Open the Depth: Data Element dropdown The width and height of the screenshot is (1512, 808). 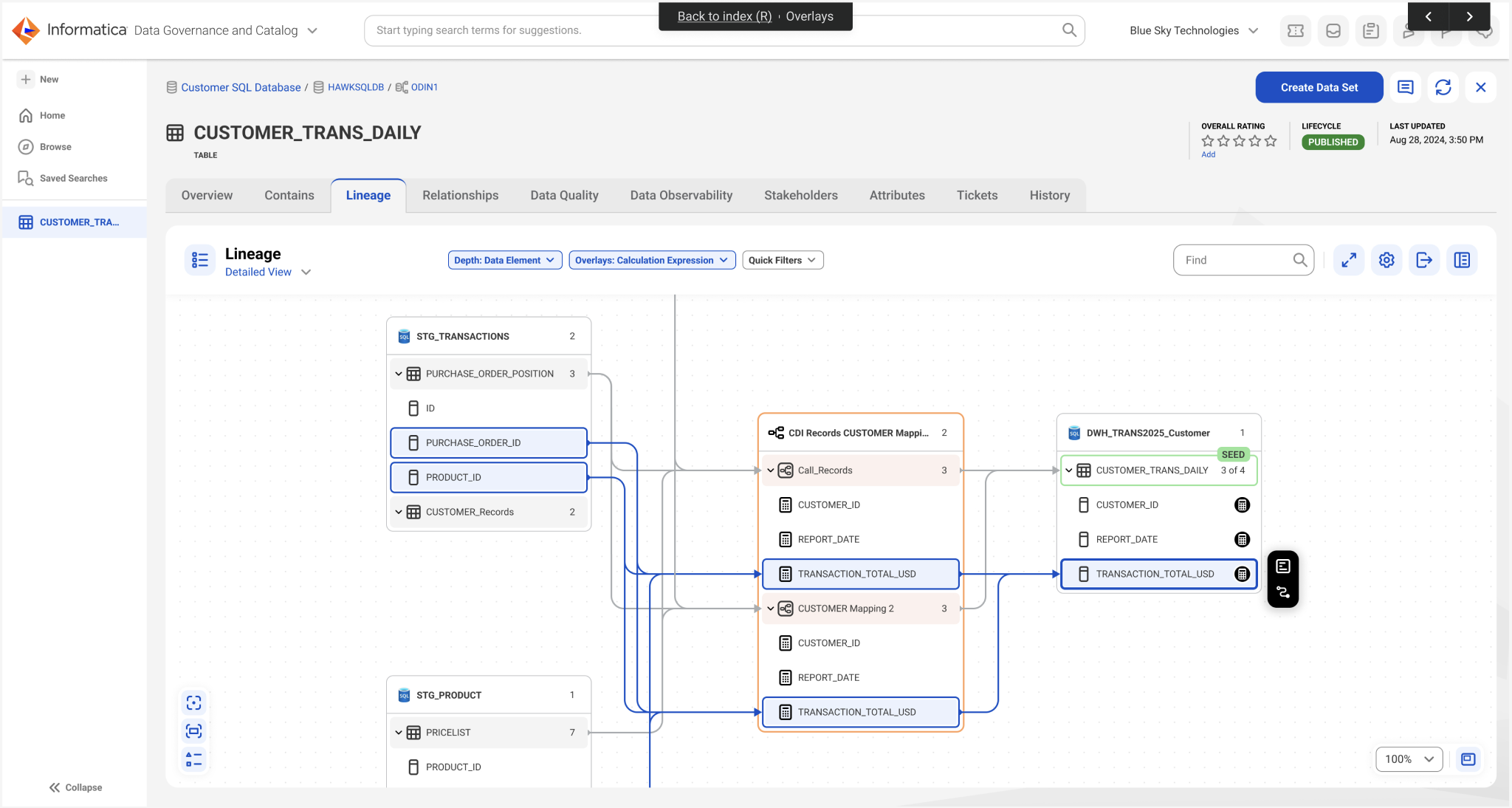[x=505, y=260]
